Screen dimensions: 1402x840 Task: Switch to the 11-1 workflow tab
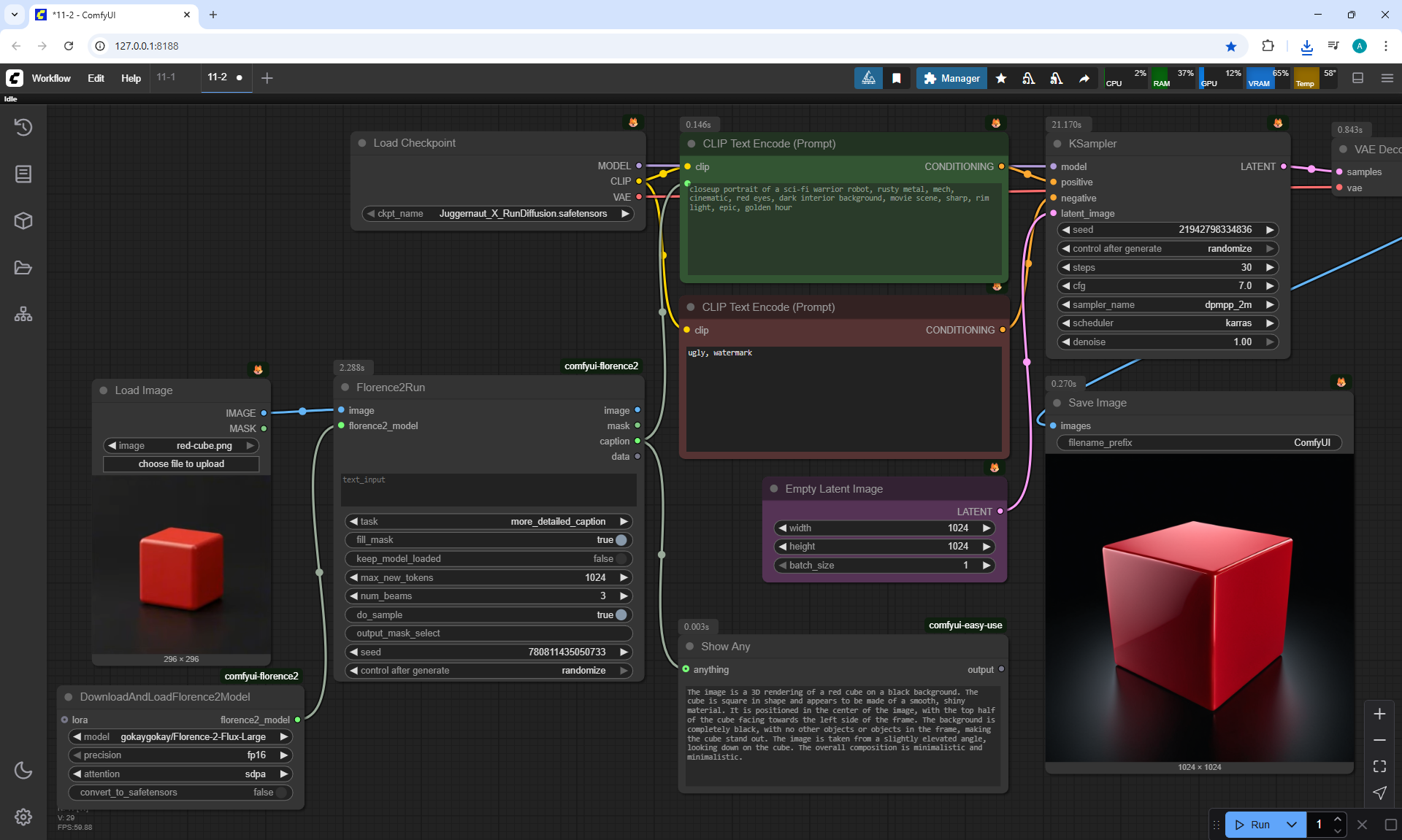tap(166, 77)
